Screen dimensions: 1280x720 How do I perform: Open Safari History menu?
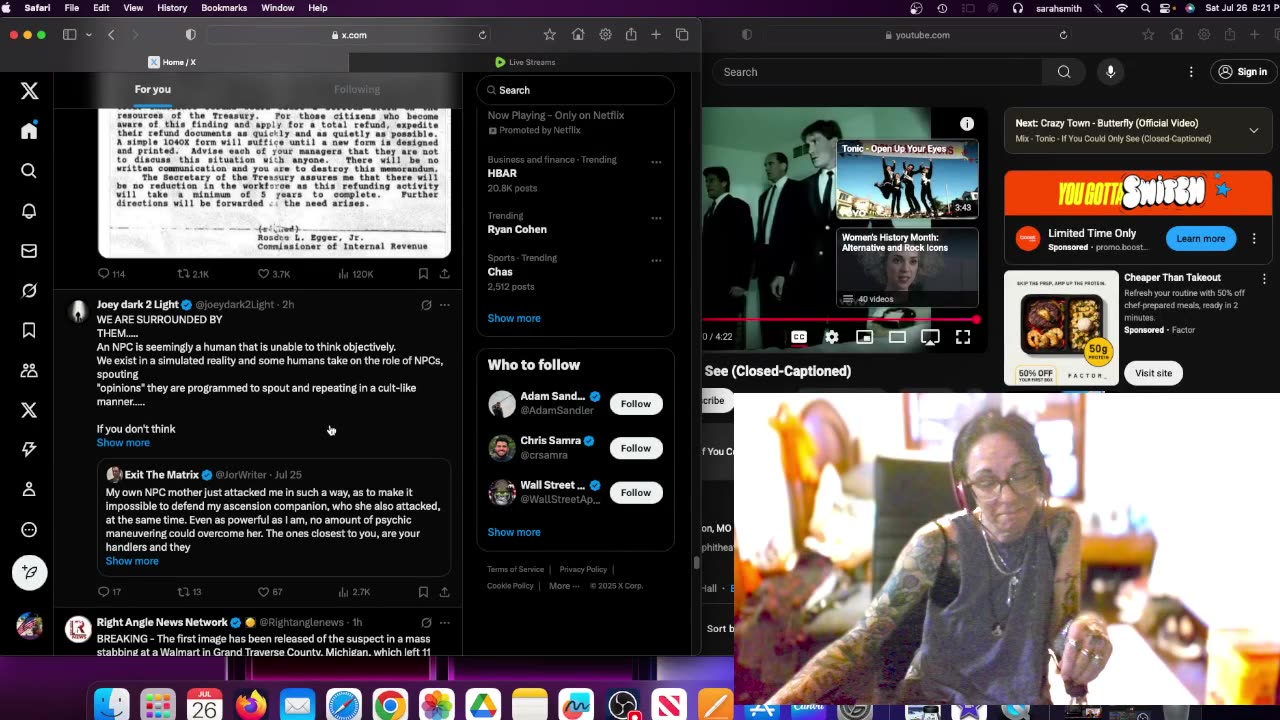(x=172, y=8)
